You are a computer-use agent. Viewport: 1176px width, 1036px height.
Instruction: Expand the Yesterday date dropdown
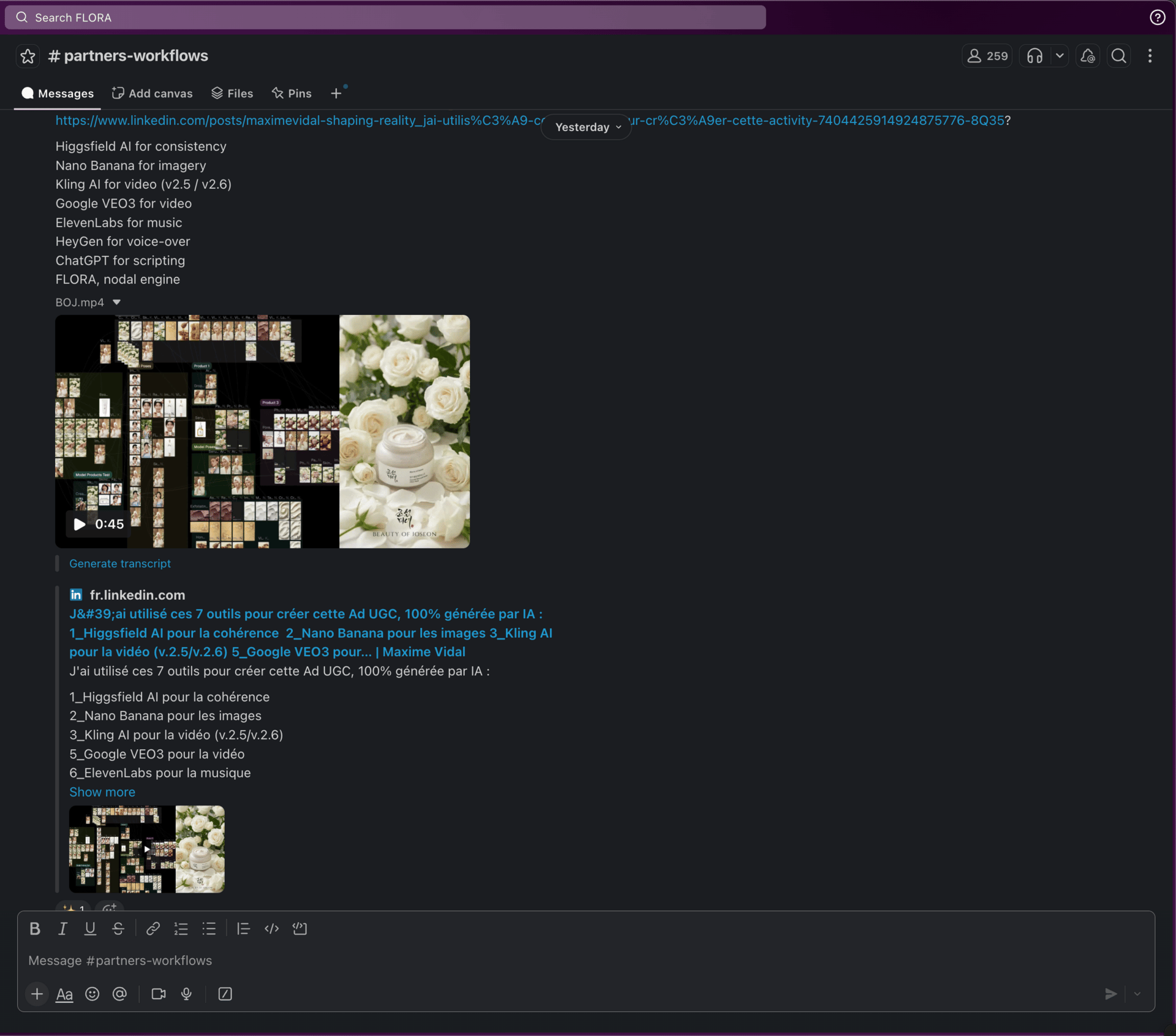(586, 127)
